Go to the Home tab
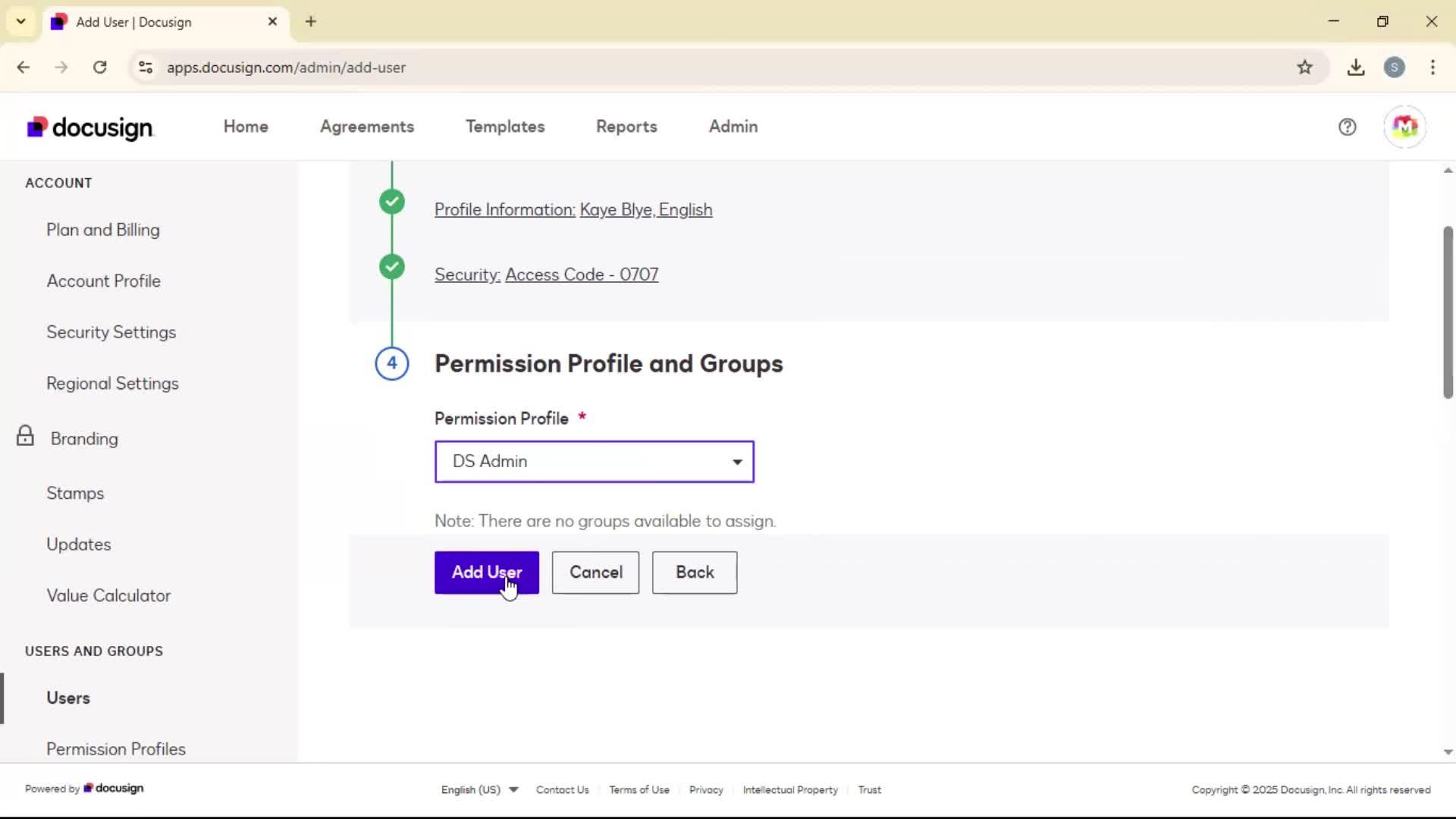 [246, 127]
